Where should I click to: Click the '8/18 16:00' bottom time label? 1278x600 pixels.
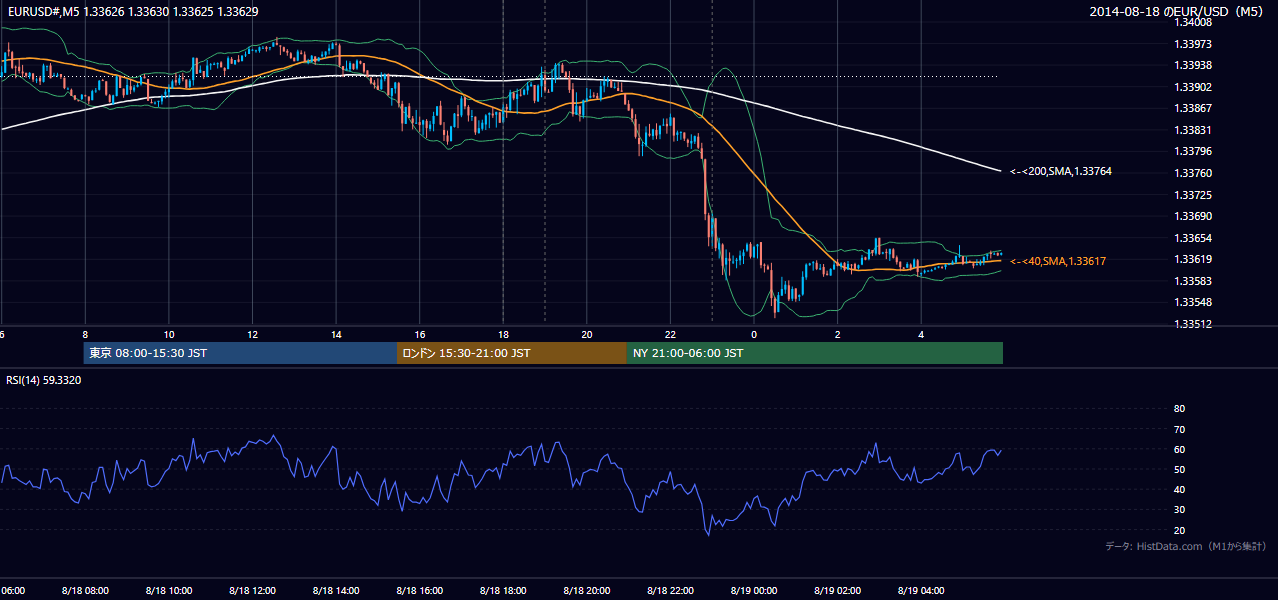(x=420, y=590)
